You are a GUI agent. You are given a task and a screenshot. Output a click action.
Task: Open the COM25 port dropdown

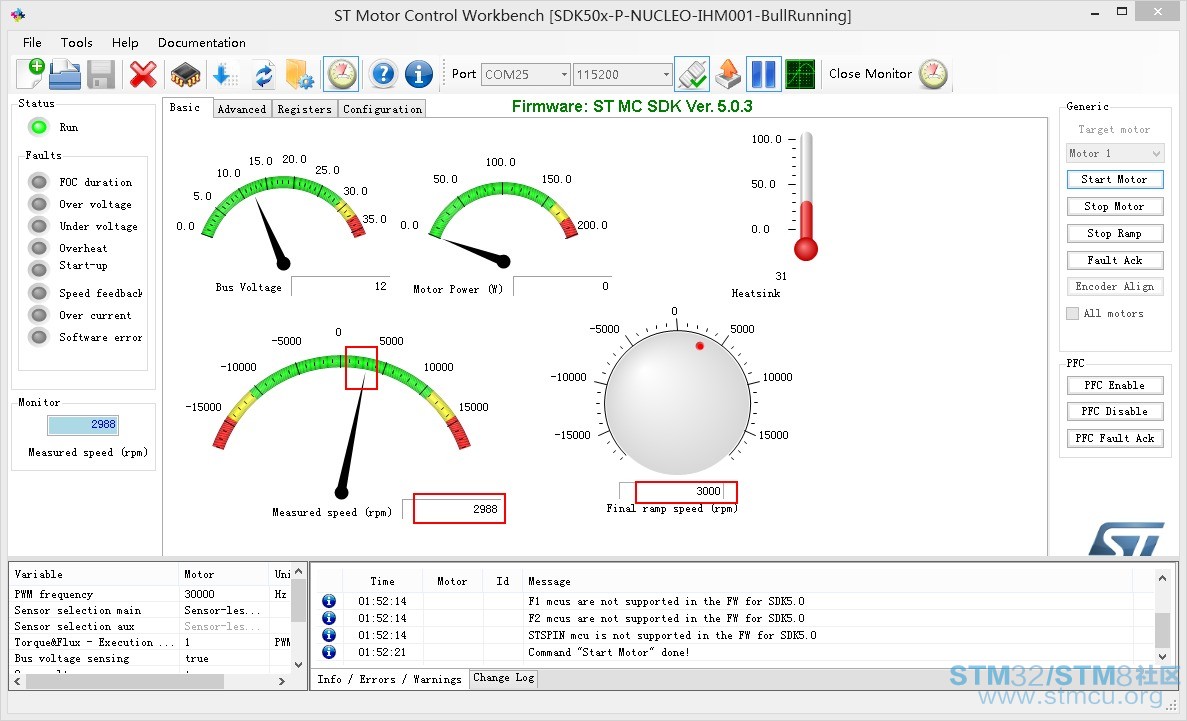525,74
